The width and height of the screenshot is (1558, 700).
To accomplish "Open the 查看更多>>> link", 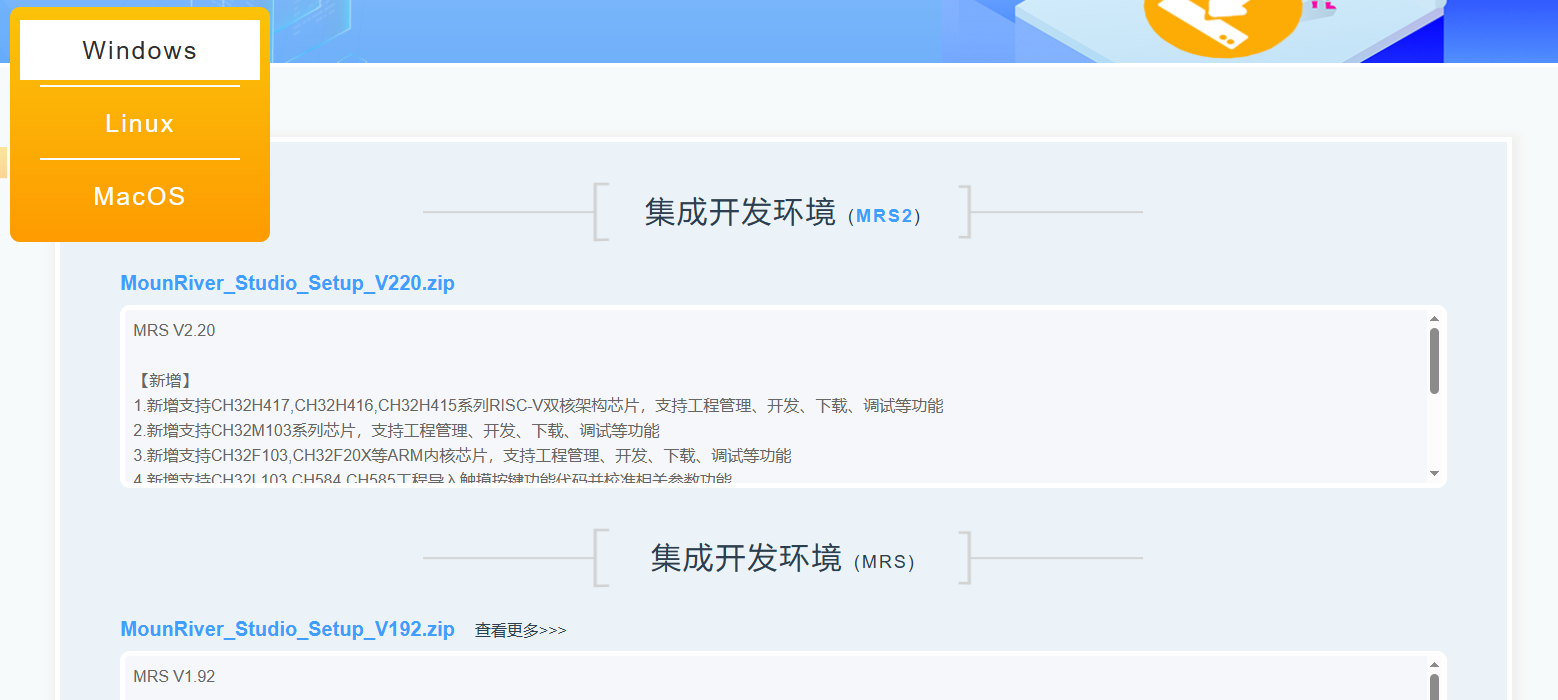I will [x=520, y=630].
